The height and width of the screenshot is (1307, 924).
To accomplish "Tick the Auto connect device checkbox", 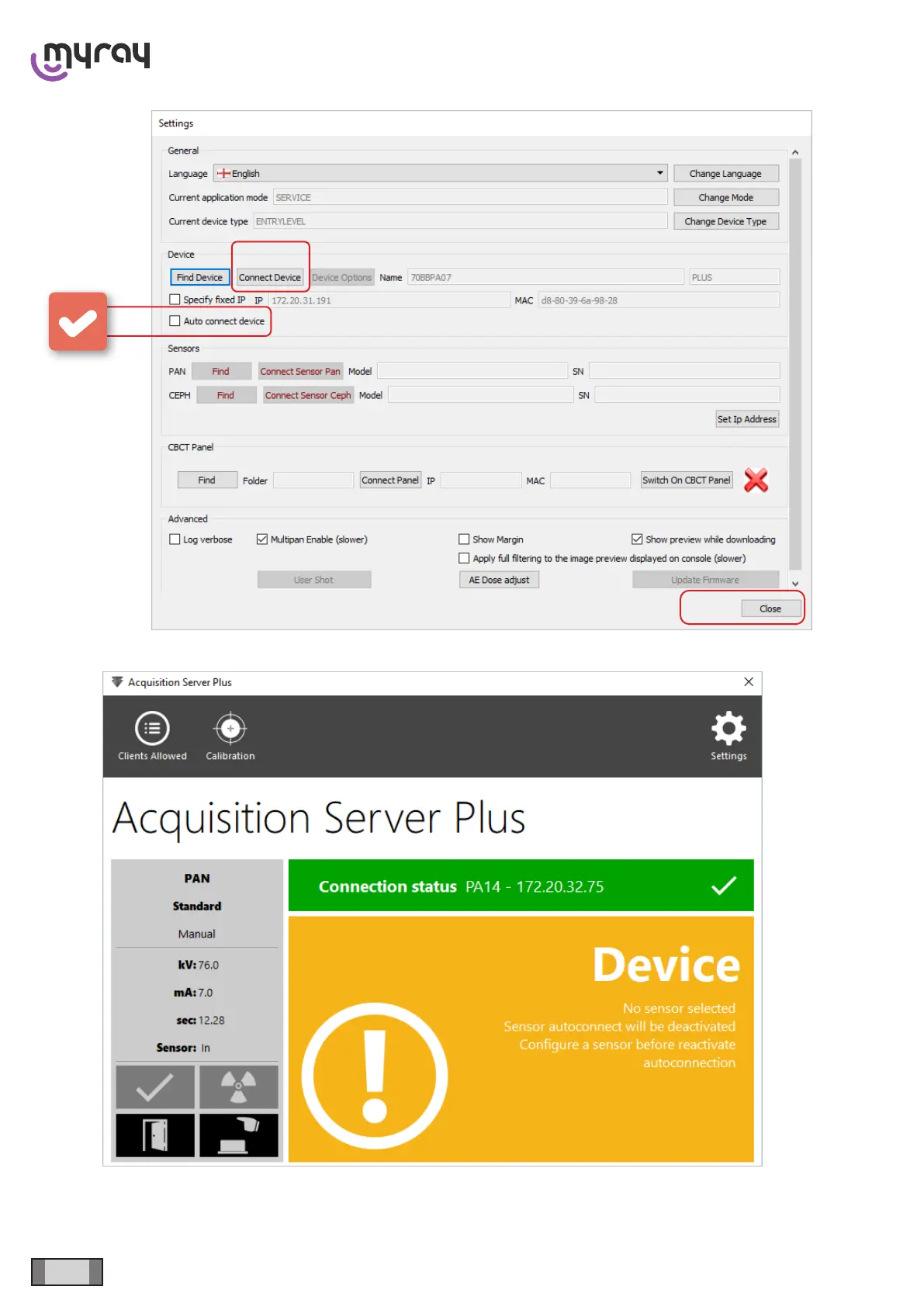I will [175, 321].
